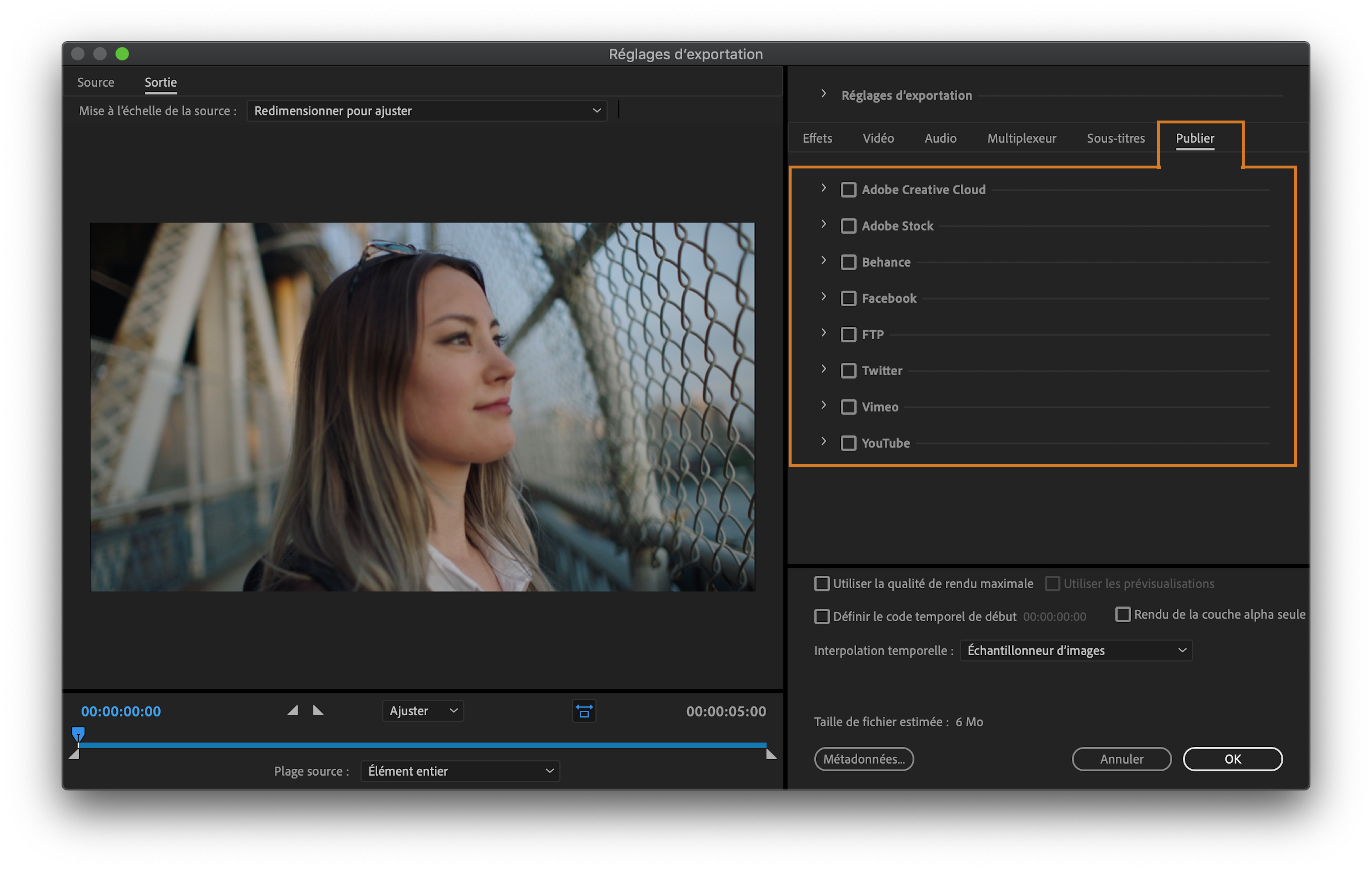Image resolution: width=1372 pixels, height=871 pixels.
Task: Check the Facebook publish checkbox
Action: (x=848, y=298)
